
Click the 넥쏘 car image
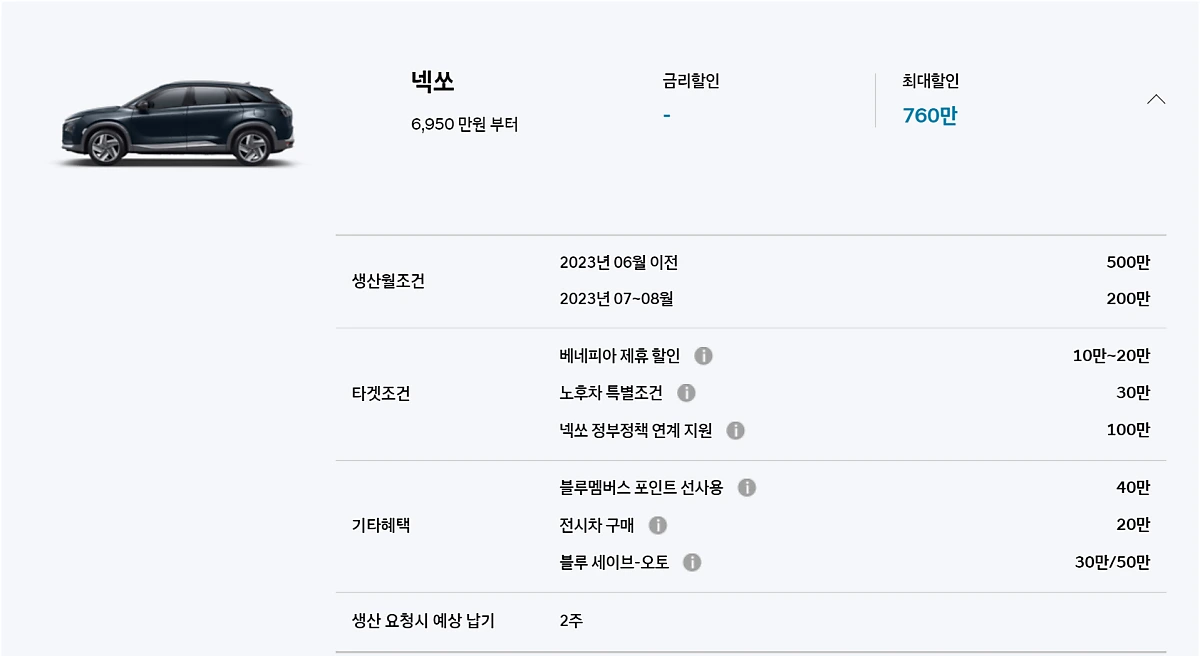[177, 124]
